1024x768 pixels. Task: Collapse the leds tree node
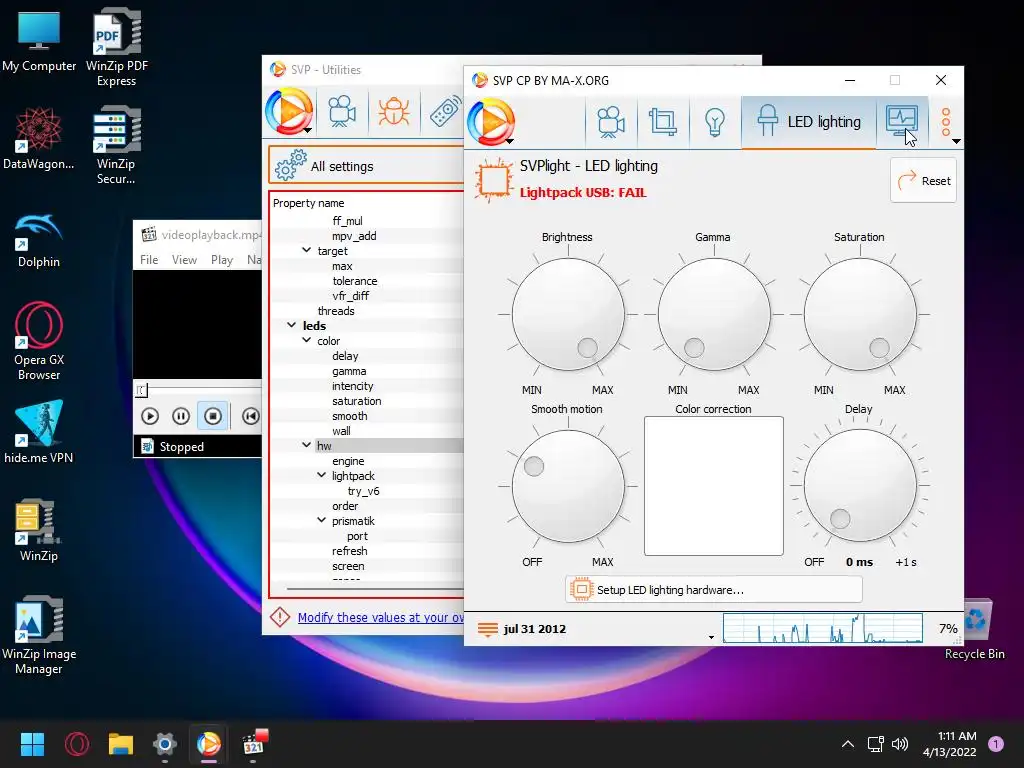[x=292, y=325]
